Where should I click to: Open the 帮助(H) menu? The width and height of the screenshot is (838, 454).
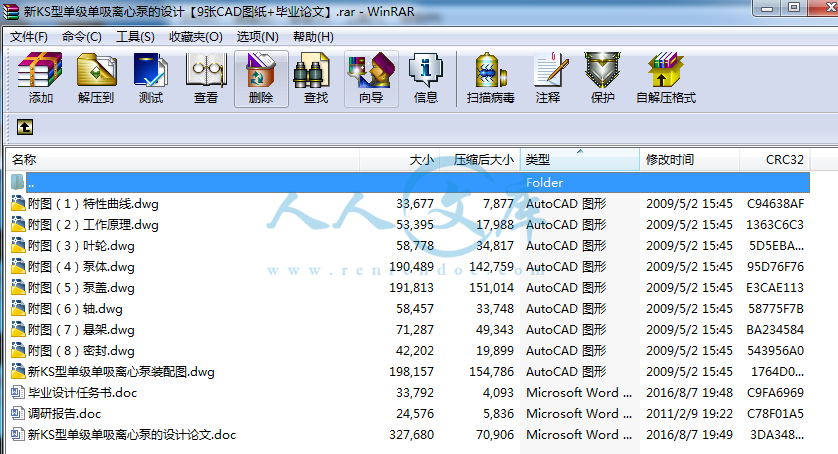pyautogui.click(x=313, y=36)
